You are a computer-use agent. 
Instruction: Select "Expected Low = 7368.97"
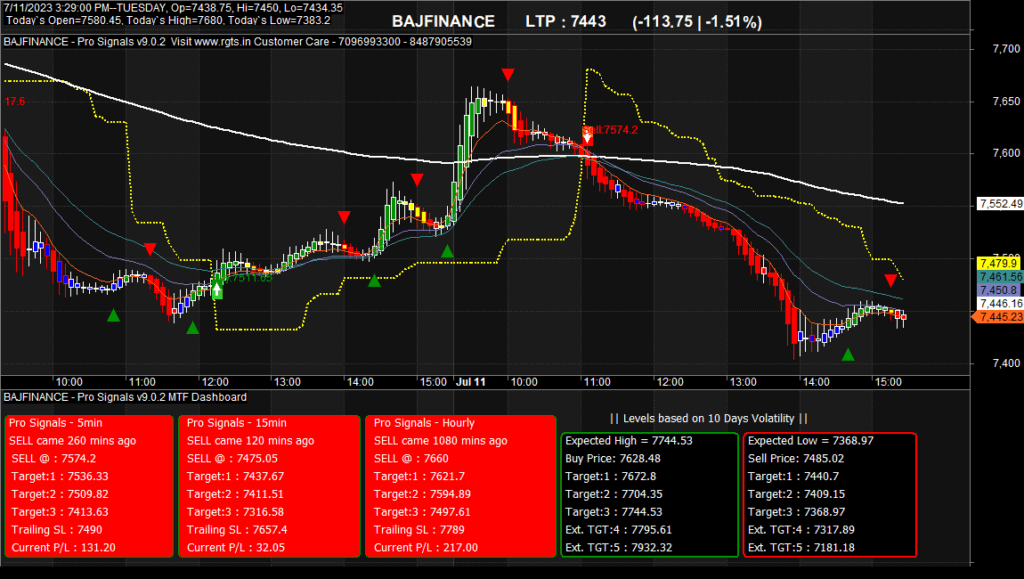tap(810, 441)
